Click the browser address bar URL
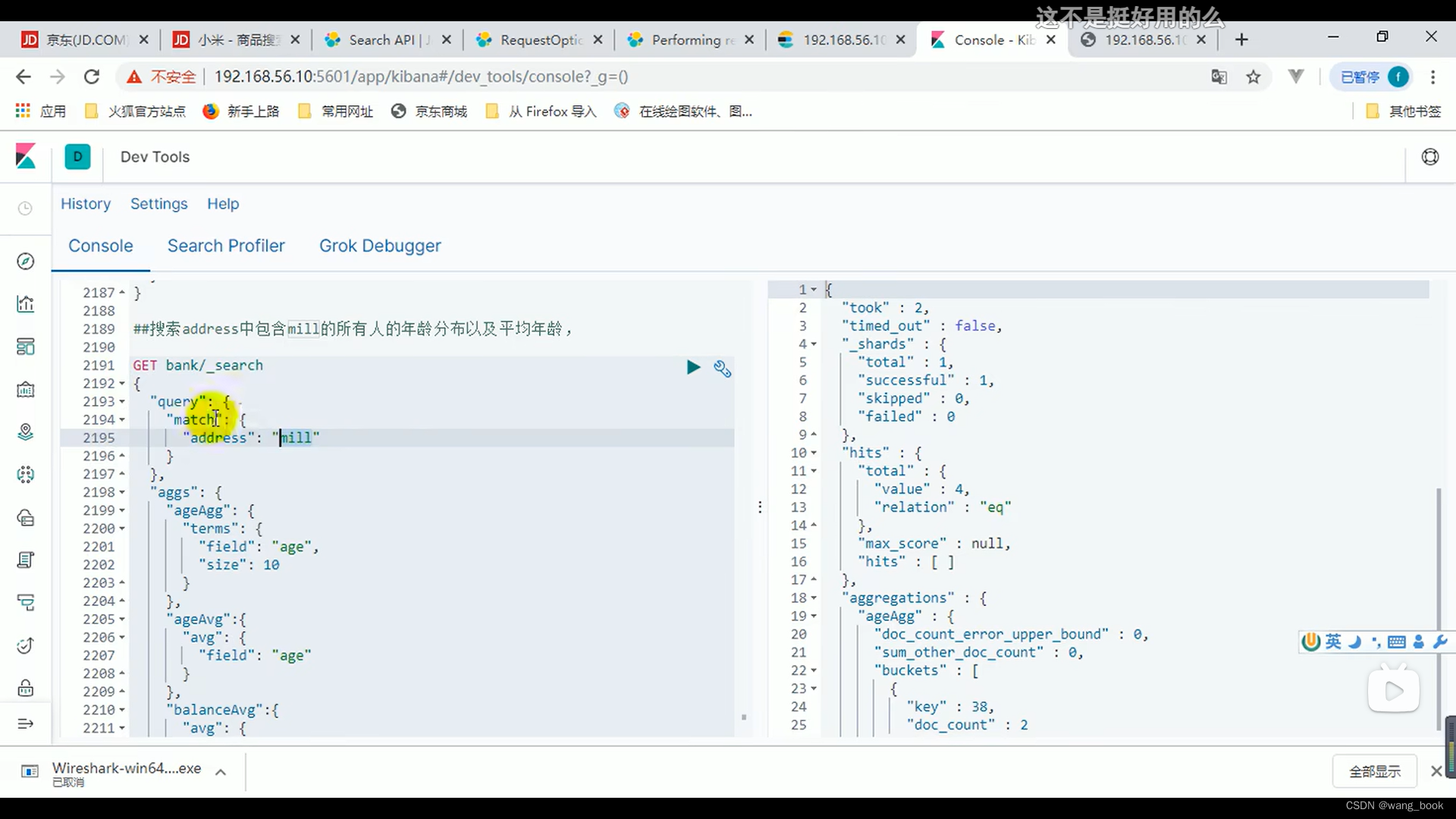This screenshot has height=819, width=1456. (x=421, y=77)
